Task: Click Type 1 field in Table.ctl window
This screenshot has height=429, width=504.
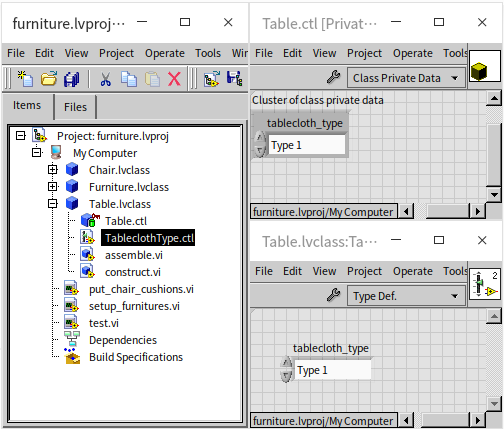Action: click(307, 145)
